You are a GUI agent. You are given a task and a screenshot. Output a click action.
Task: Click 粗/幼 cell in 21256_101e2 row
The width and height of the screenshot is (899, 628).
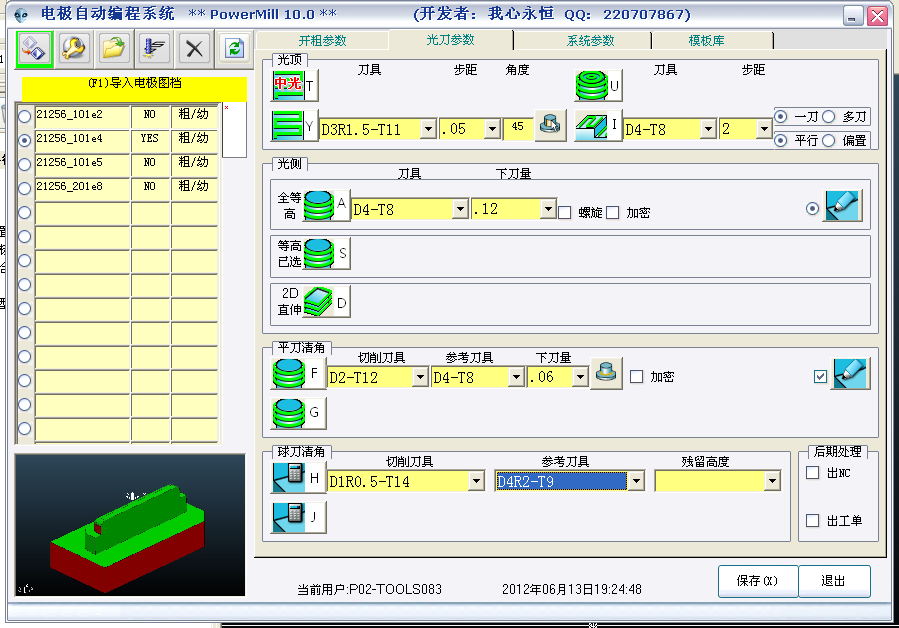point(194,116)
